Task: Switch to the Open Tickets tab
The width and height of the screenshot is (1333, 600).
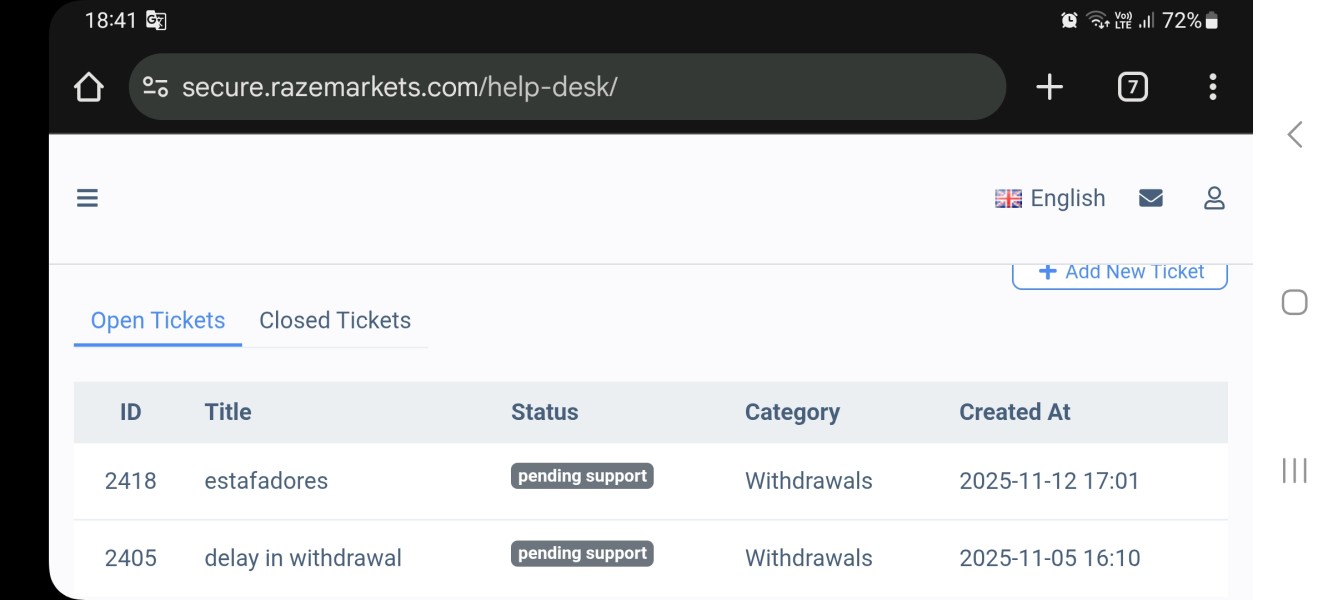Action: tap(158, 321)
